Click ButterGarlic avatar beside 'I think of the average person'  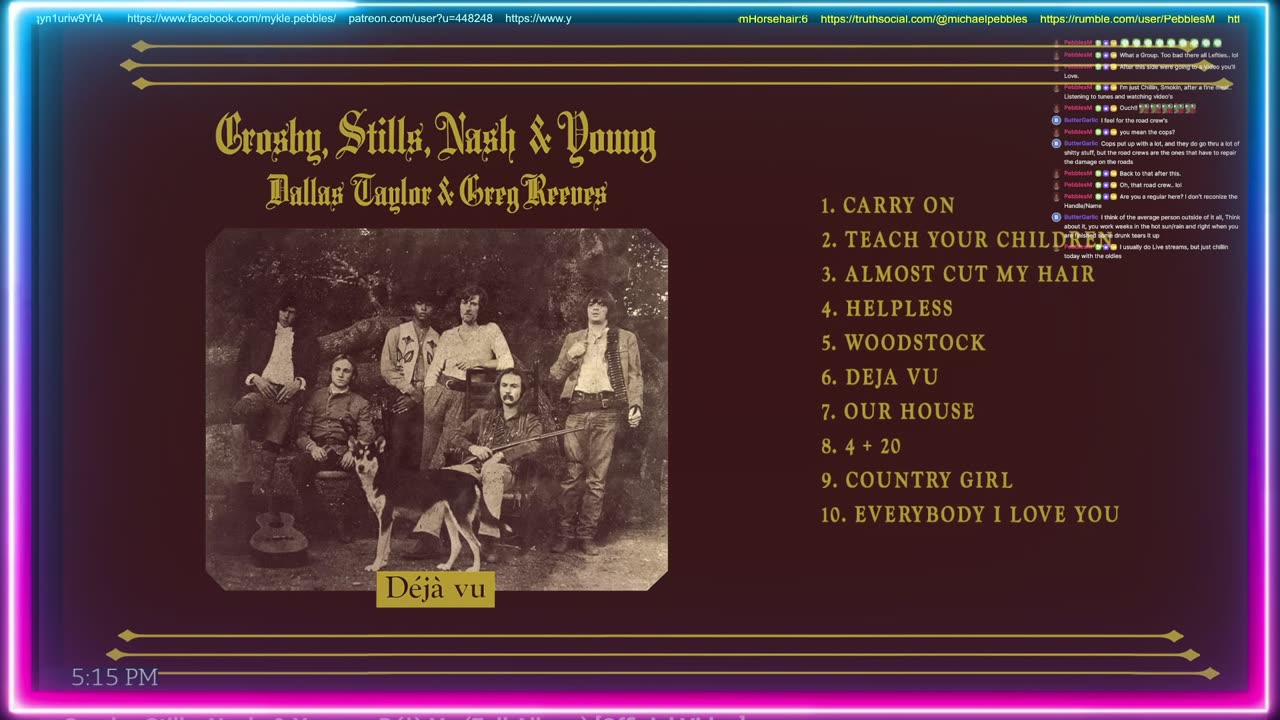[1056, 217]
